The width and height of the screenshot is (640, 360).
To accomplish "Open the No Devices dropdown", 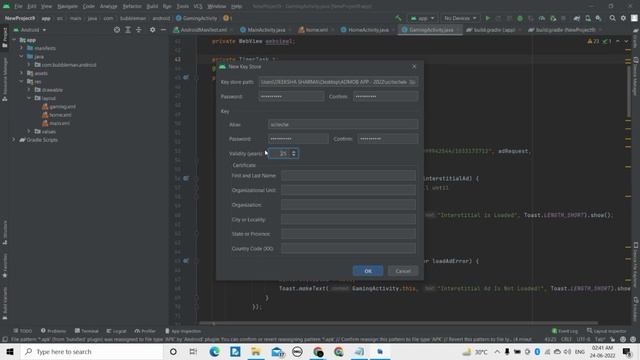I will pos(460,18).
